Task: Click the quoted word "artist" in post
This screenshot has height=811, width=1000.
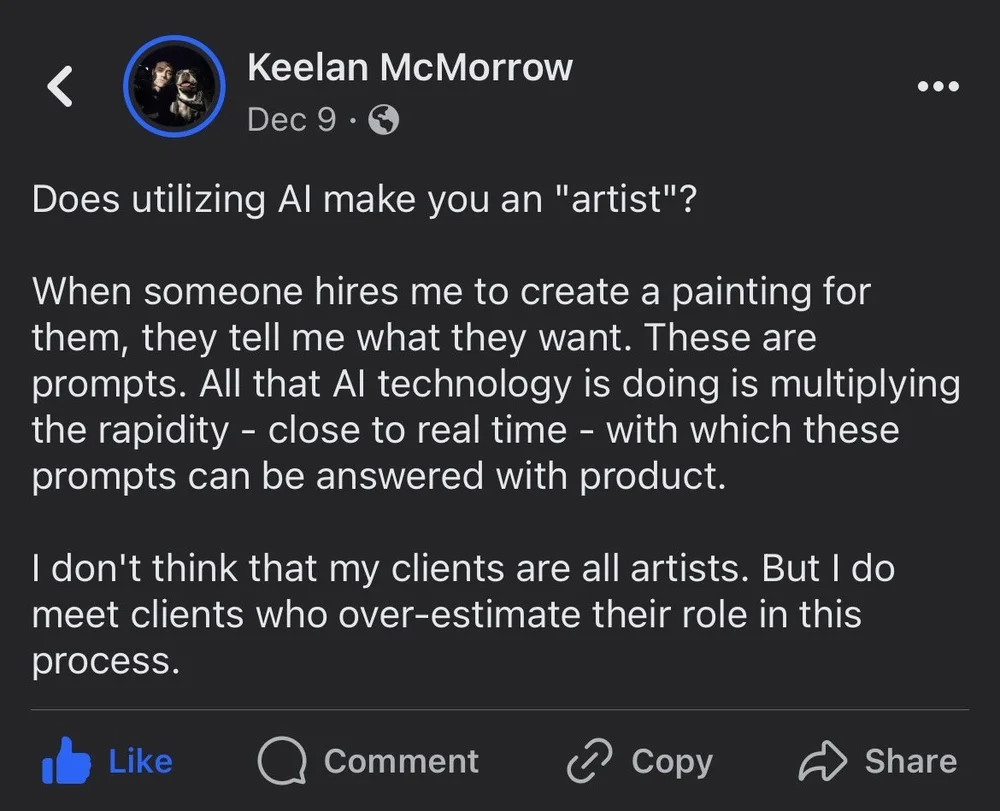Action: (x=618, y=199)
